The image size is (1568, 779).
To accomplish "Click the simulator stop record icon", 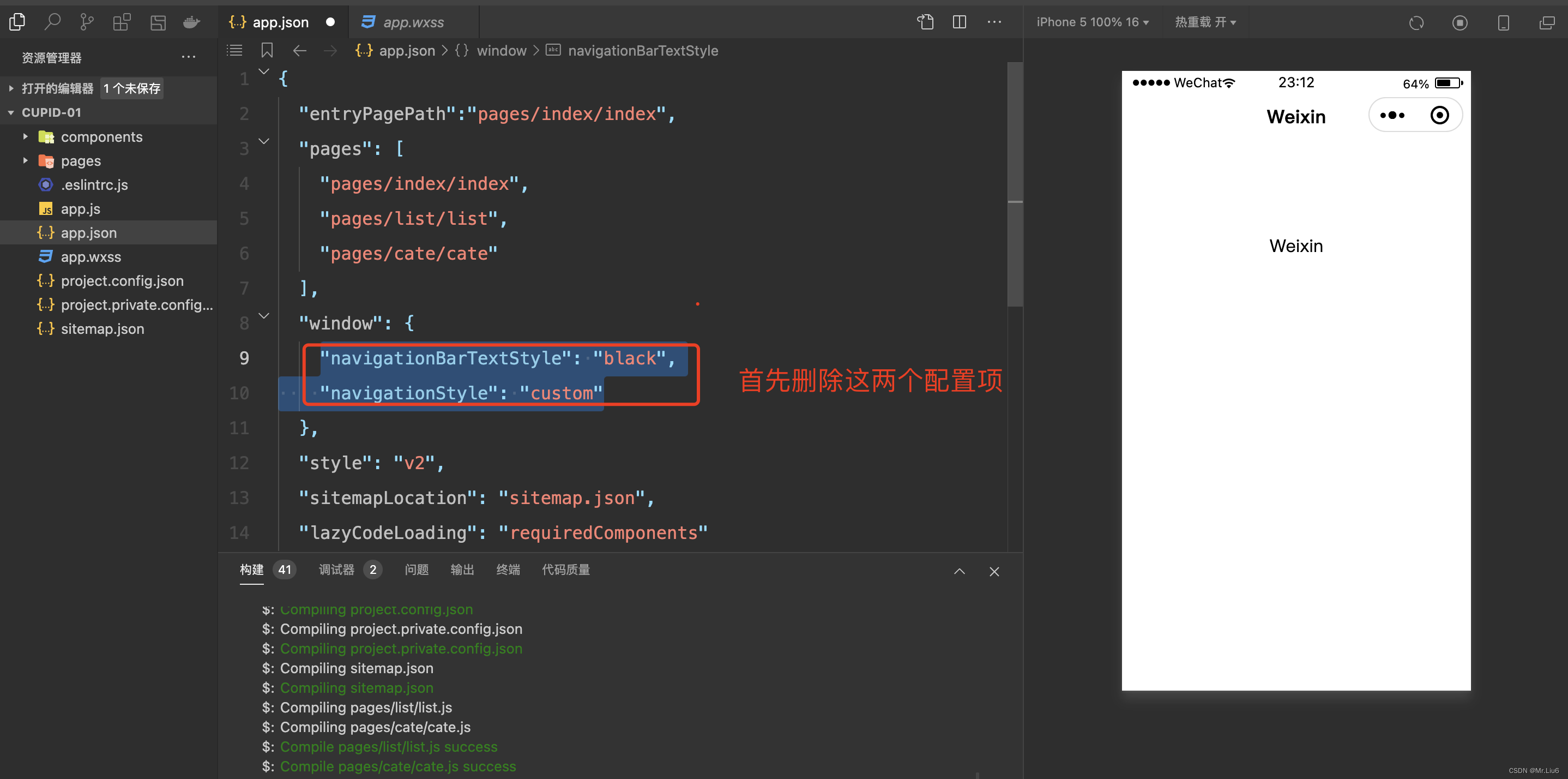I will [x=1460, y=22].
